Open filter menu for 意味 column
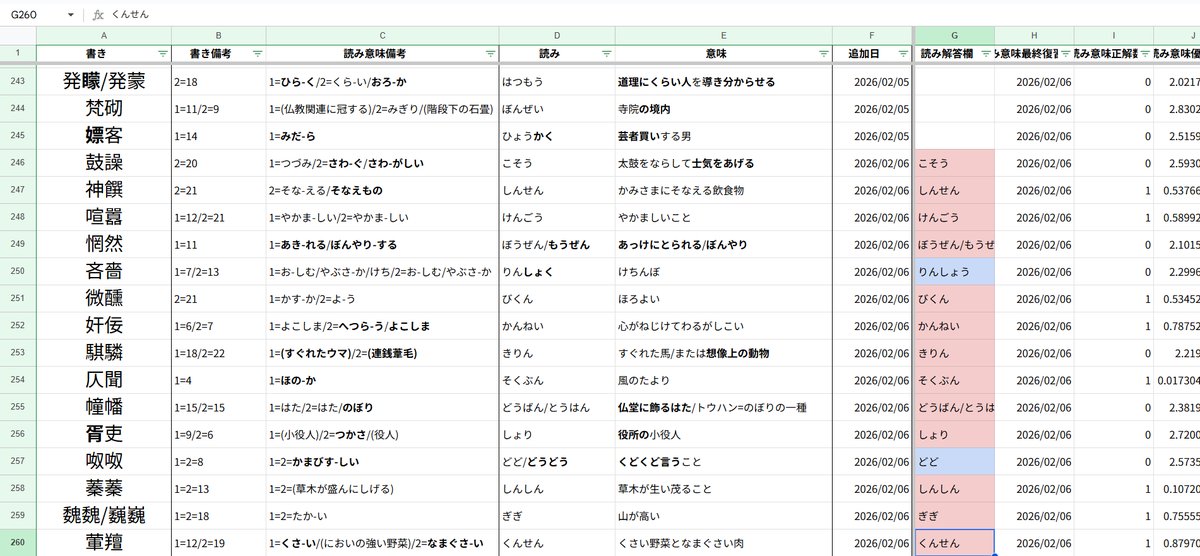 pyautogui.click(x=822, y=53)
